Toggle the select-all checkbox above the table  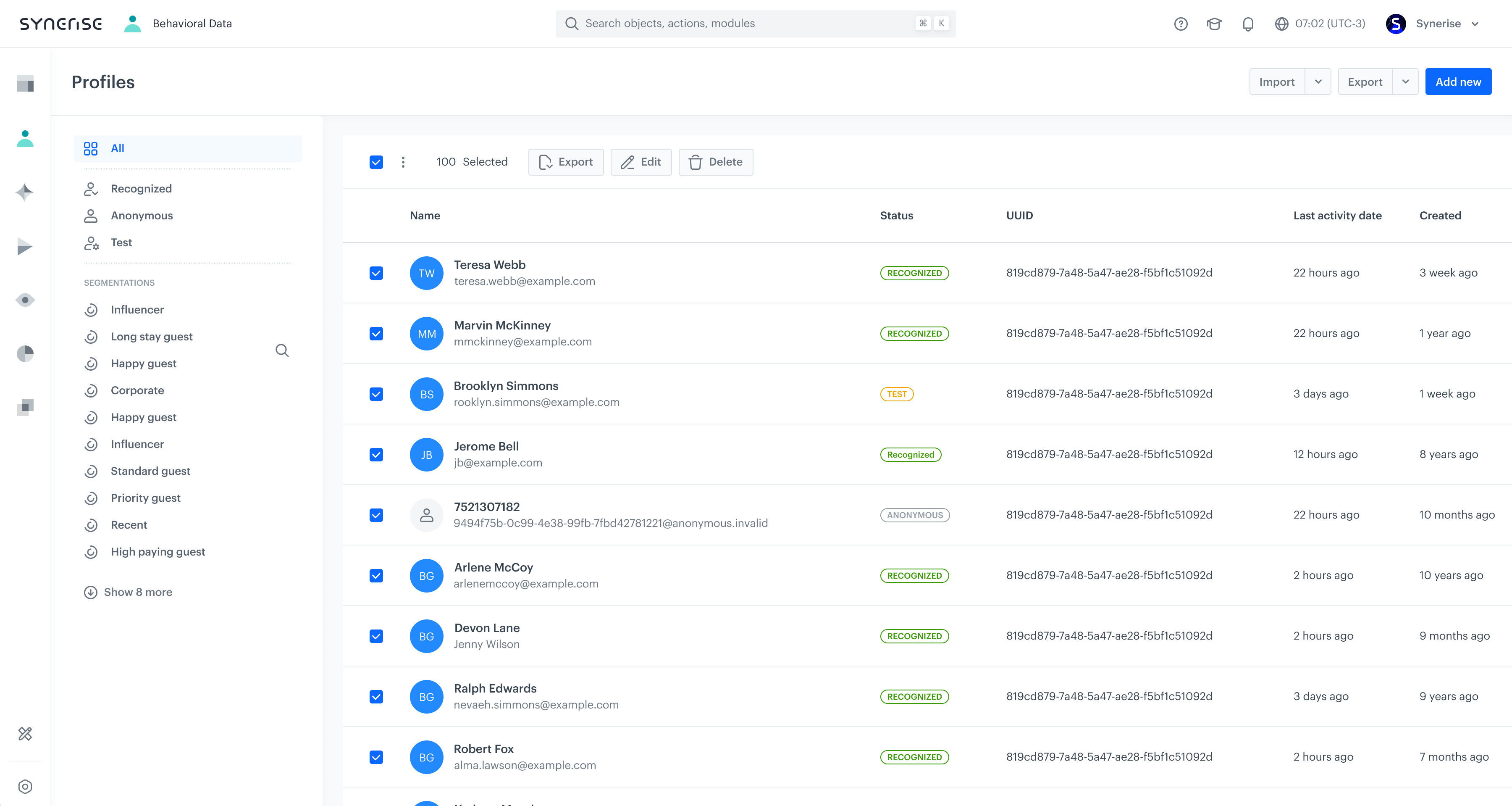376,161
